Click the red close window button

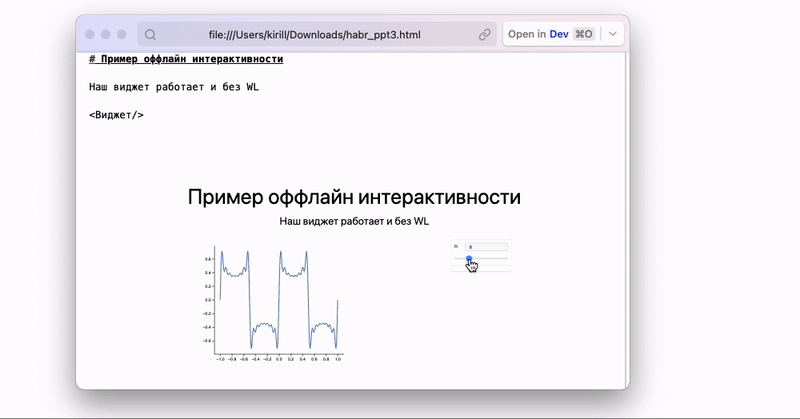point(90,34)
